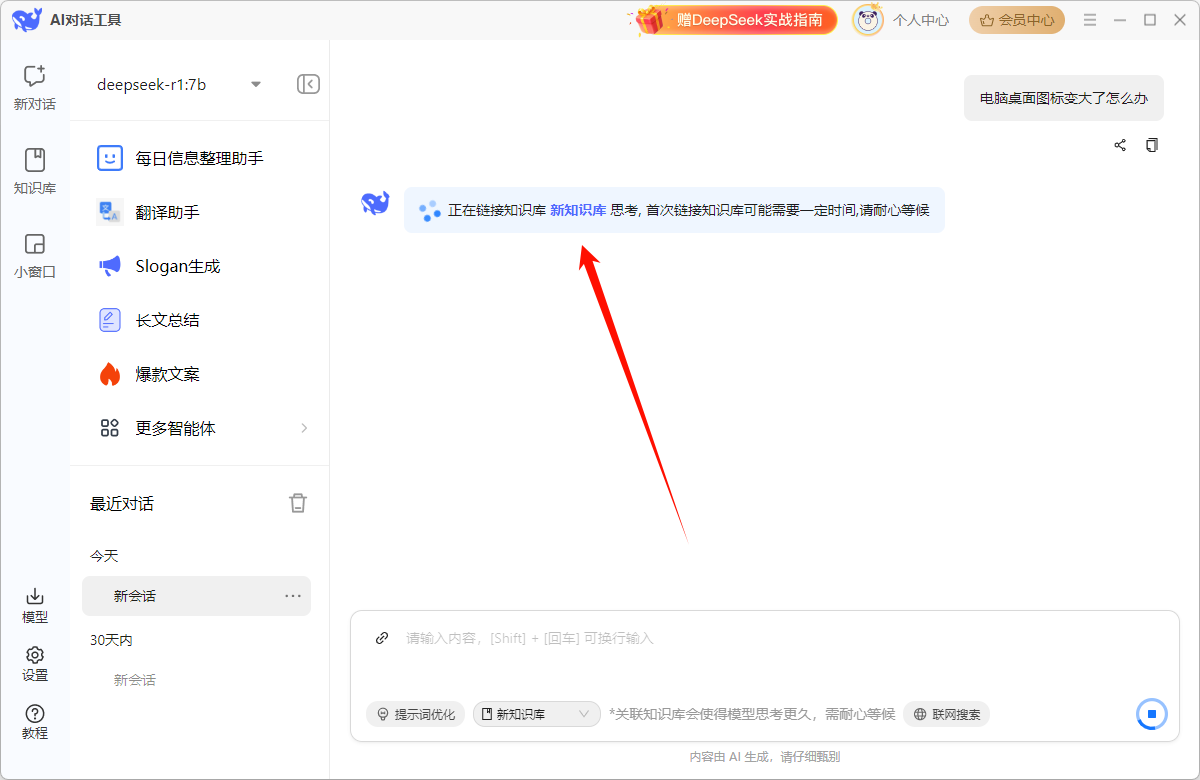Click the share icon below the message
This screenshot has width=1200, height=780.
(x=1120, y=145)
